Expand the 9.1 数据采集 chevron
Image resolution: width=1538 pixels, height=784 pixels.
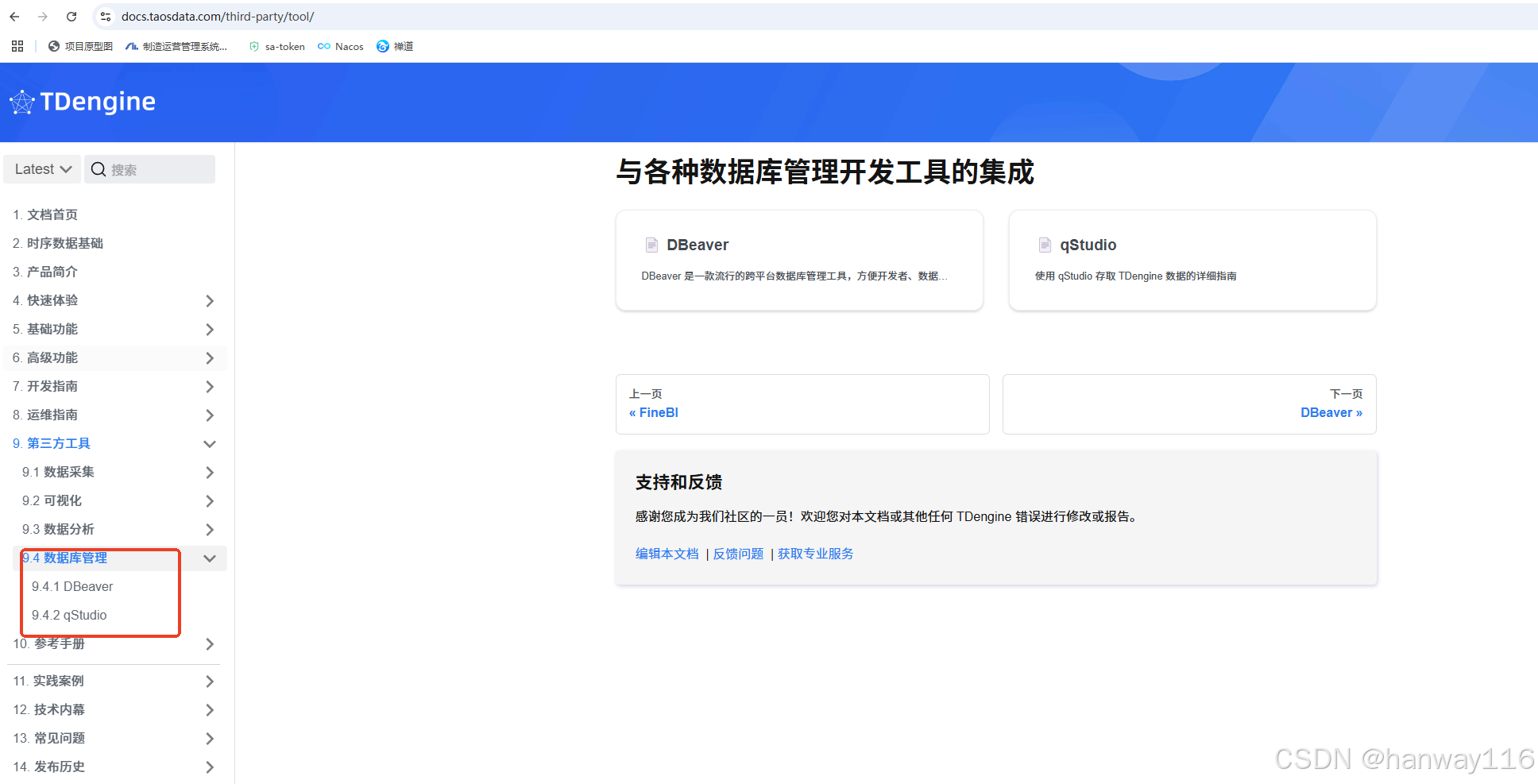point(210,472)
